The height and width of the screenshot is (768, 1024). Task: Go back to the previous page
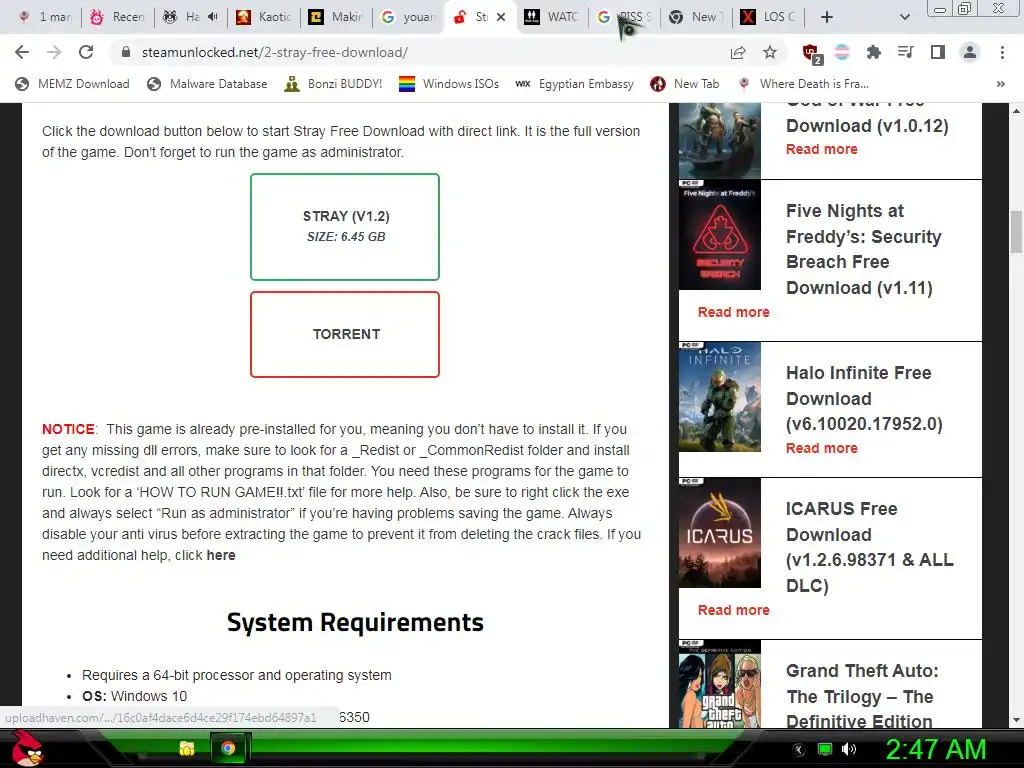[22, 52]
